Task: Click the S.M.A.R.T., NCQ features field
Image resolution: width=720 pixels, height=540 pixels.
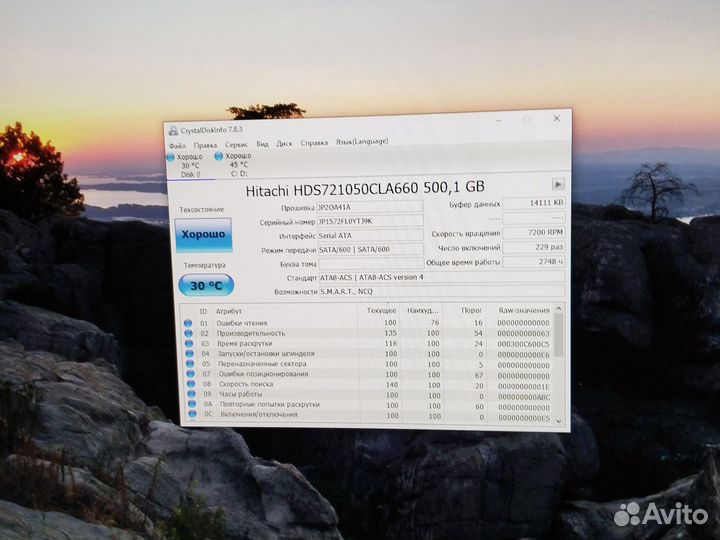Action: (x=442, y=291)
